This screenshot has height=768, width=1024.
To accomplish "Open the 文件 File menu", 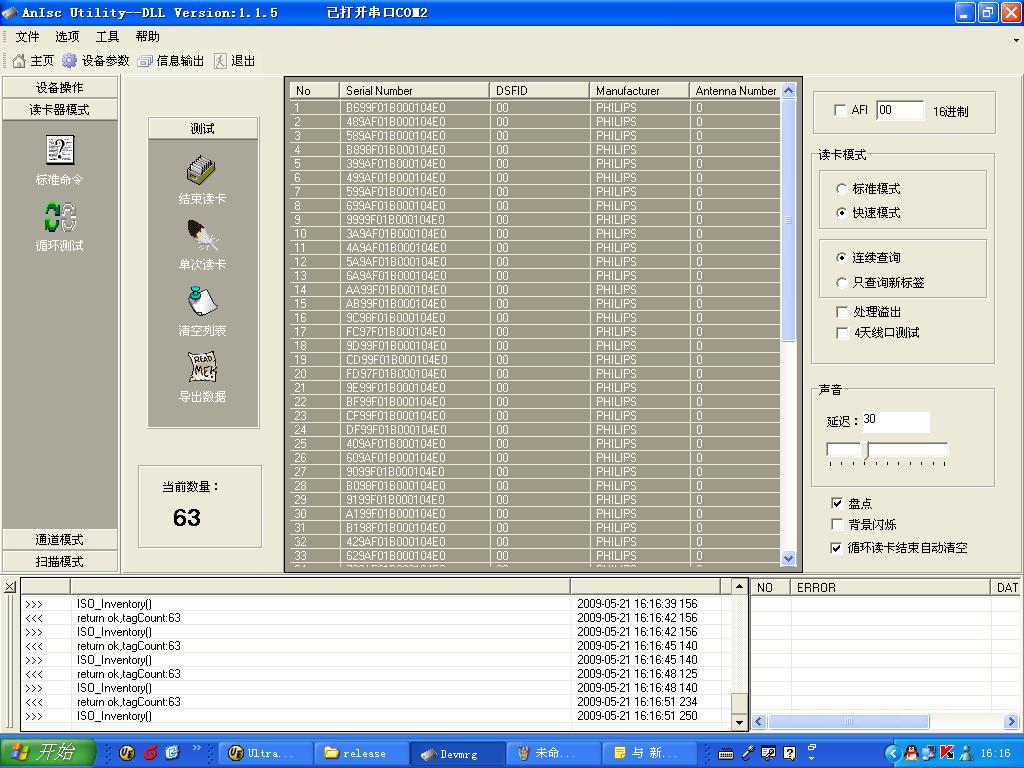I will [27, 37].
